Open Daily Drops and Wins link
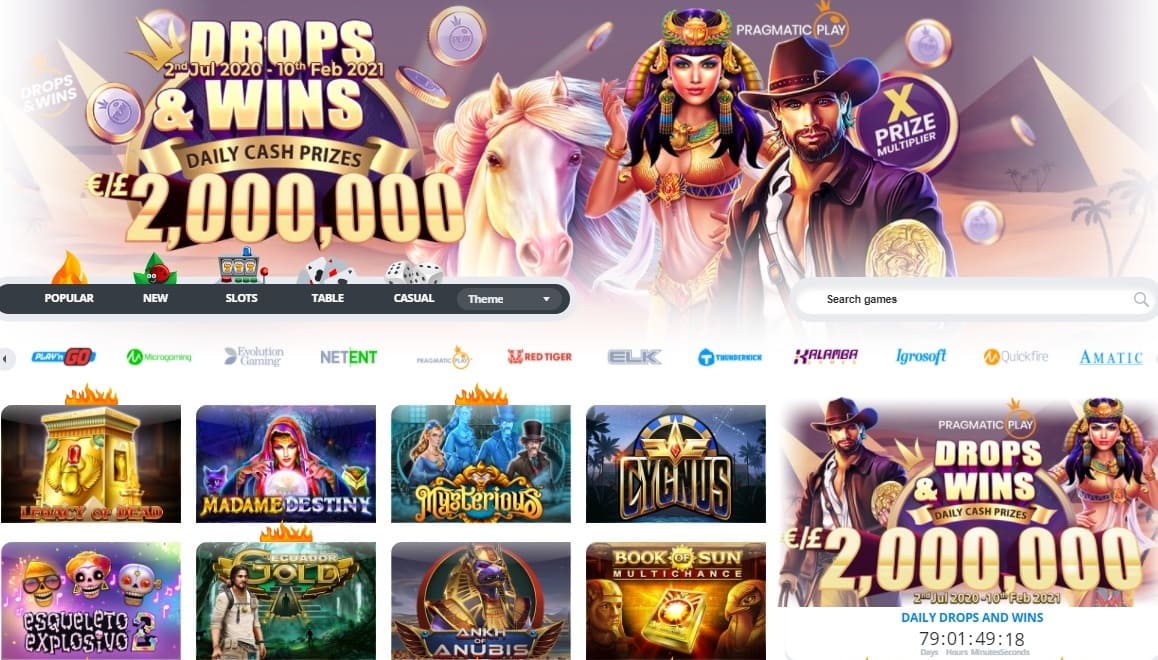 click(972, 617)
